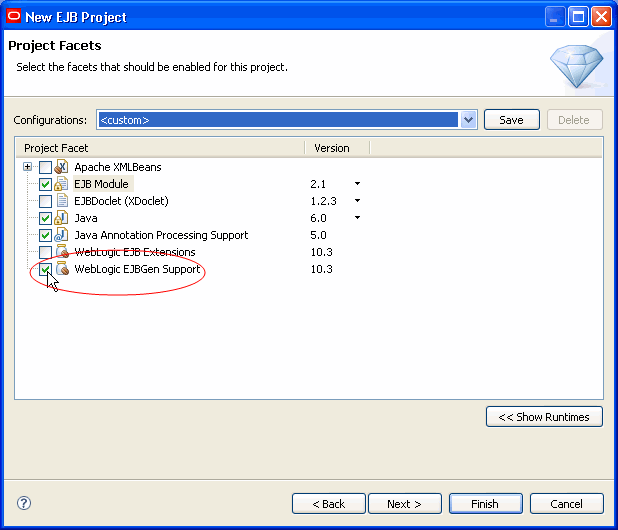618x530 pixels.
Task: Click the Oracle icon in title bar
Action: [14, 17]
